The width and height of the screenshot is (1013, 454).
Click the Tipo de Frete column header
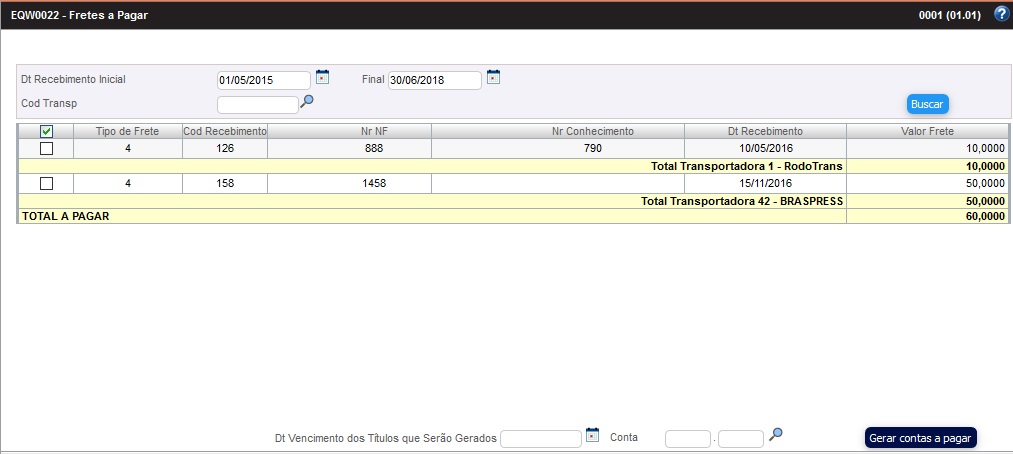[127, 131]
